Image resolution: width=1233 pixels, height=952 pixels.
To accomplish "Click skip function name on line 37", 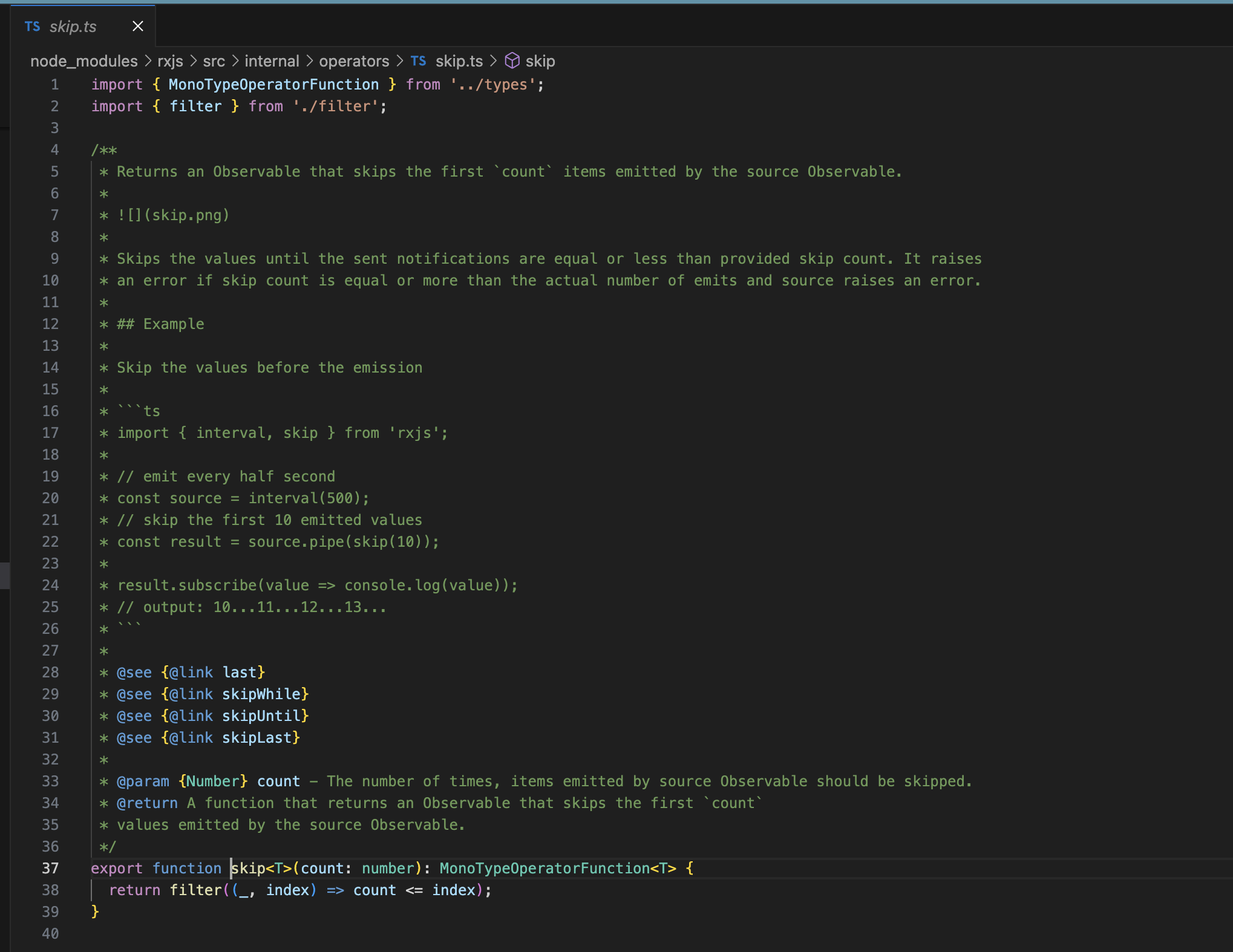I will (x=248, y=868).
